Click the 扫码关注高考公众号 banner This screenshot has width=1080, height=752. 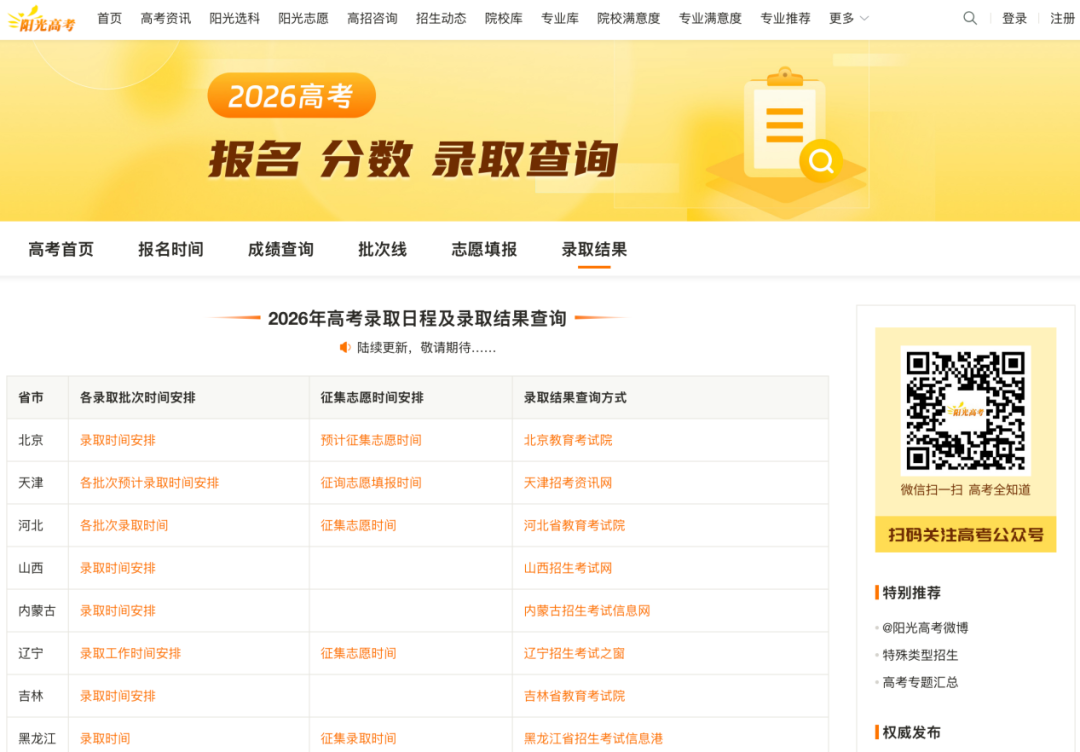coord(965,534)
